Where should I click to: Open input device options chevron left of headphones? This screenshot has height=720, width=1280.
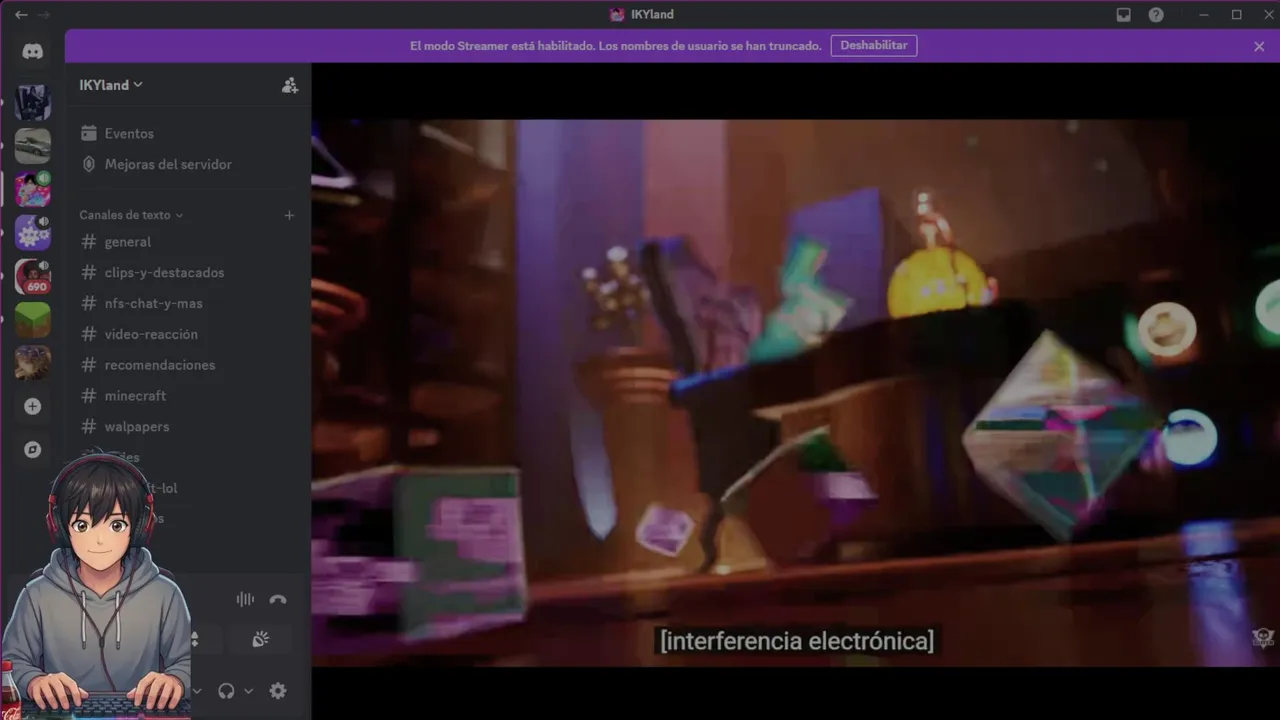click(197, 691)
